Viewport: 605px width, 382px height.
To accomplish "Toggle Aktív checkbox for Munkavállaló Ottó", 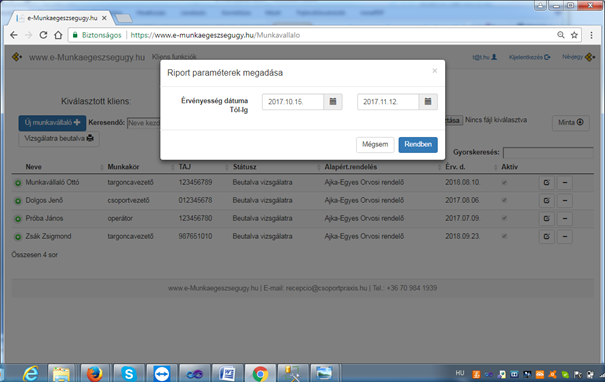I will 504,183.
